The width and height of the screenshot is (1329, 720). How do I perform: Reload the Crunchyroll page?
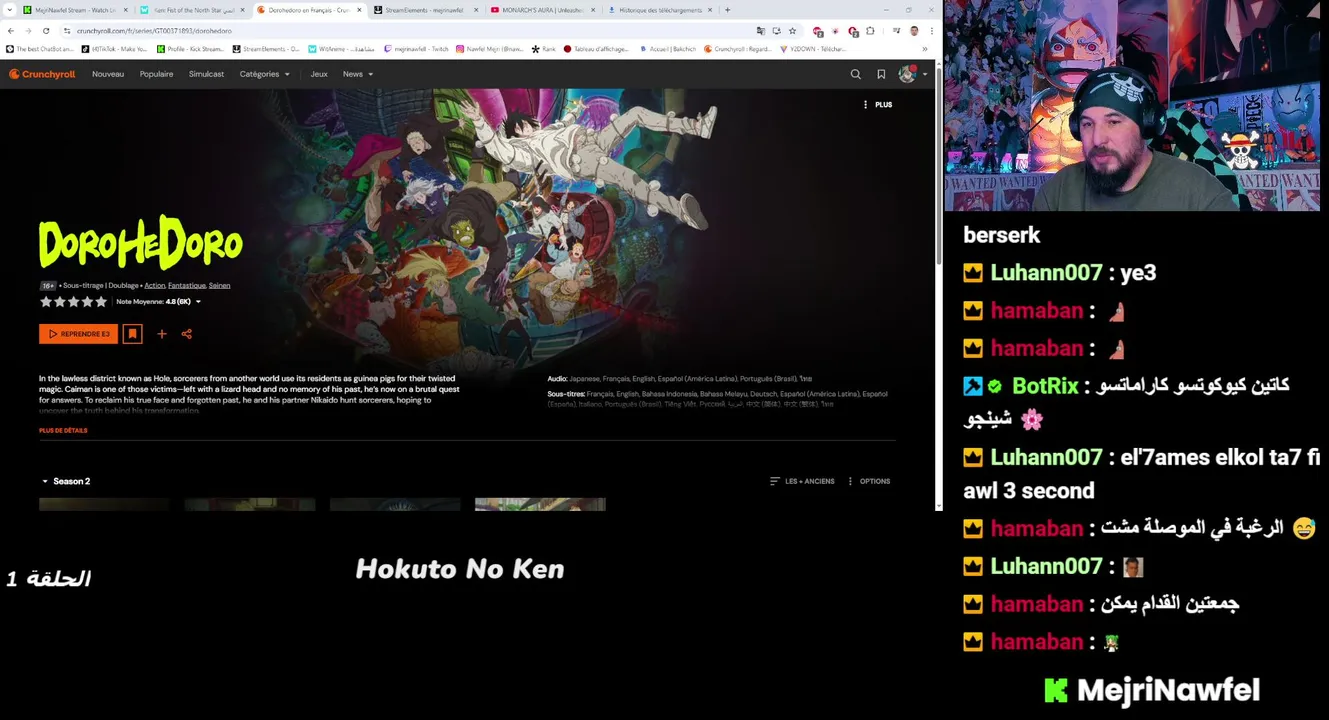click(46, 31)
